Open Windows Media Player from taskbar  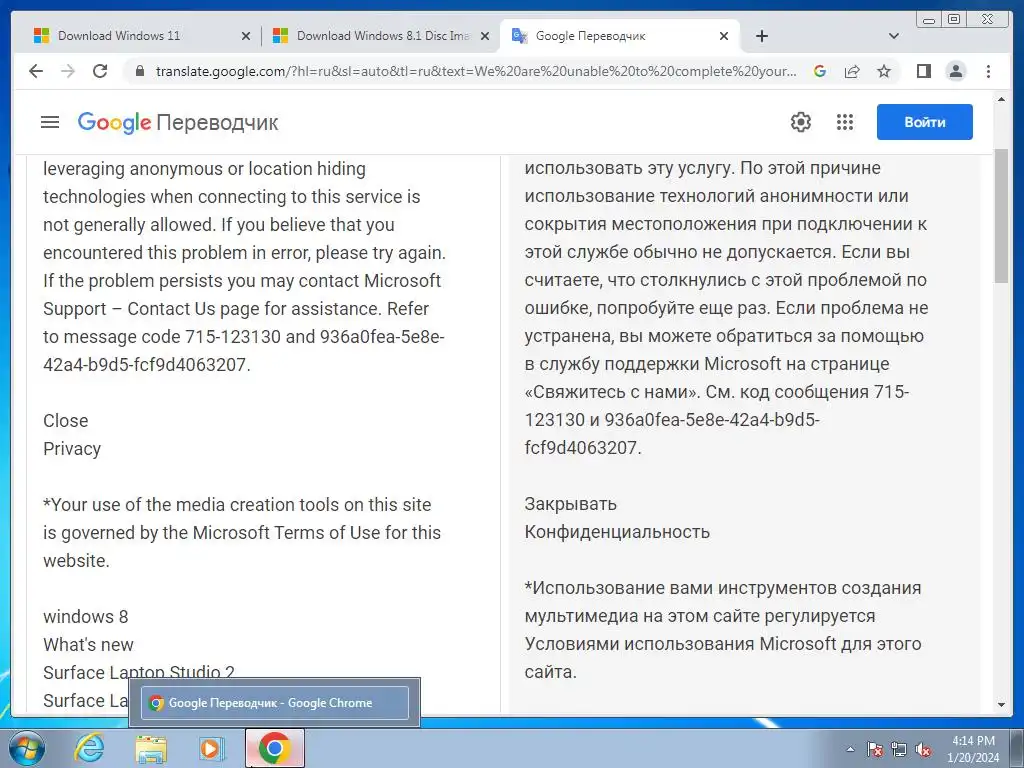coord(212,748)
